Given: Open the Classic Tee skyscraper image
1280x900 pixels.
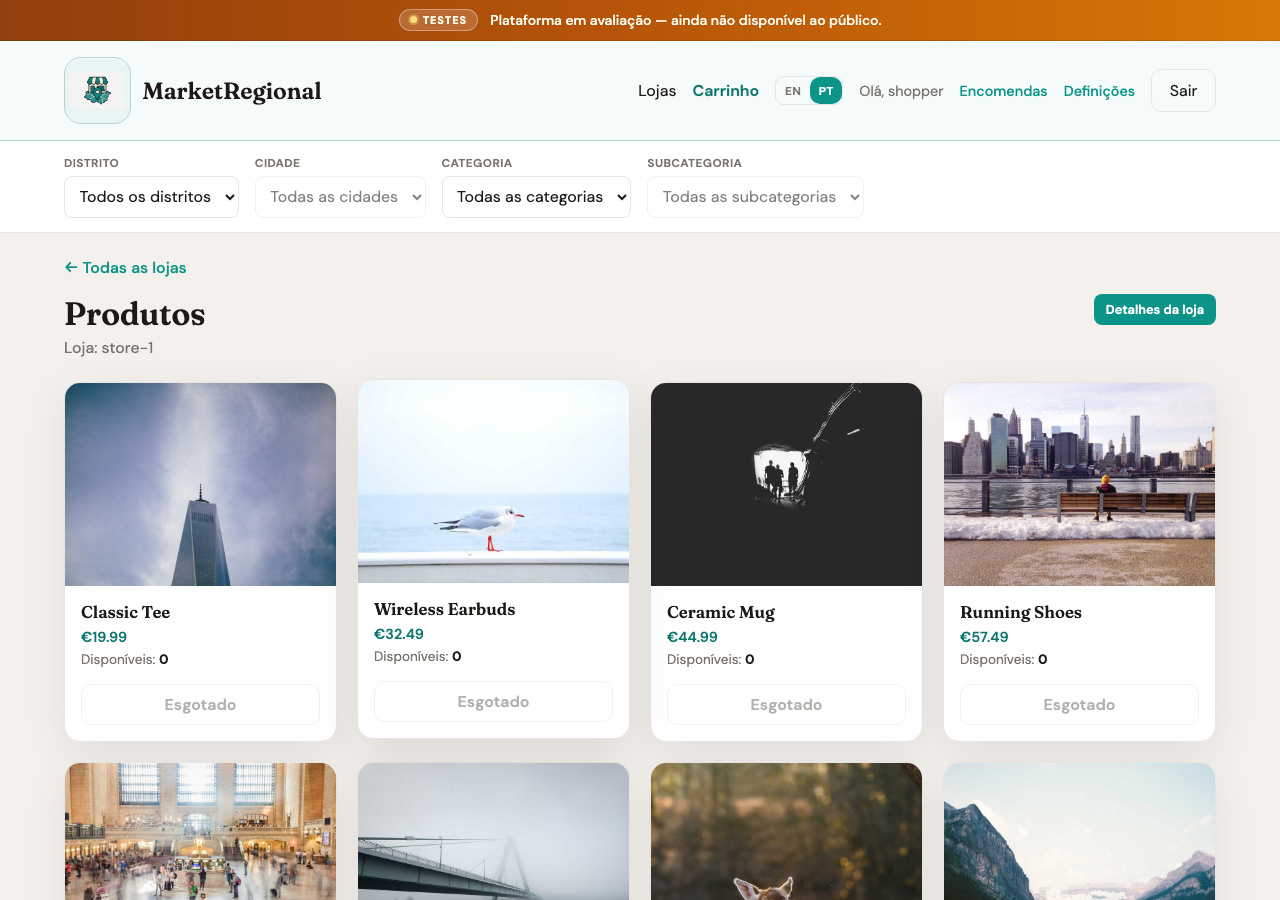Looking at the screenshot, I should pyautogui.click(x=200, y=484).
